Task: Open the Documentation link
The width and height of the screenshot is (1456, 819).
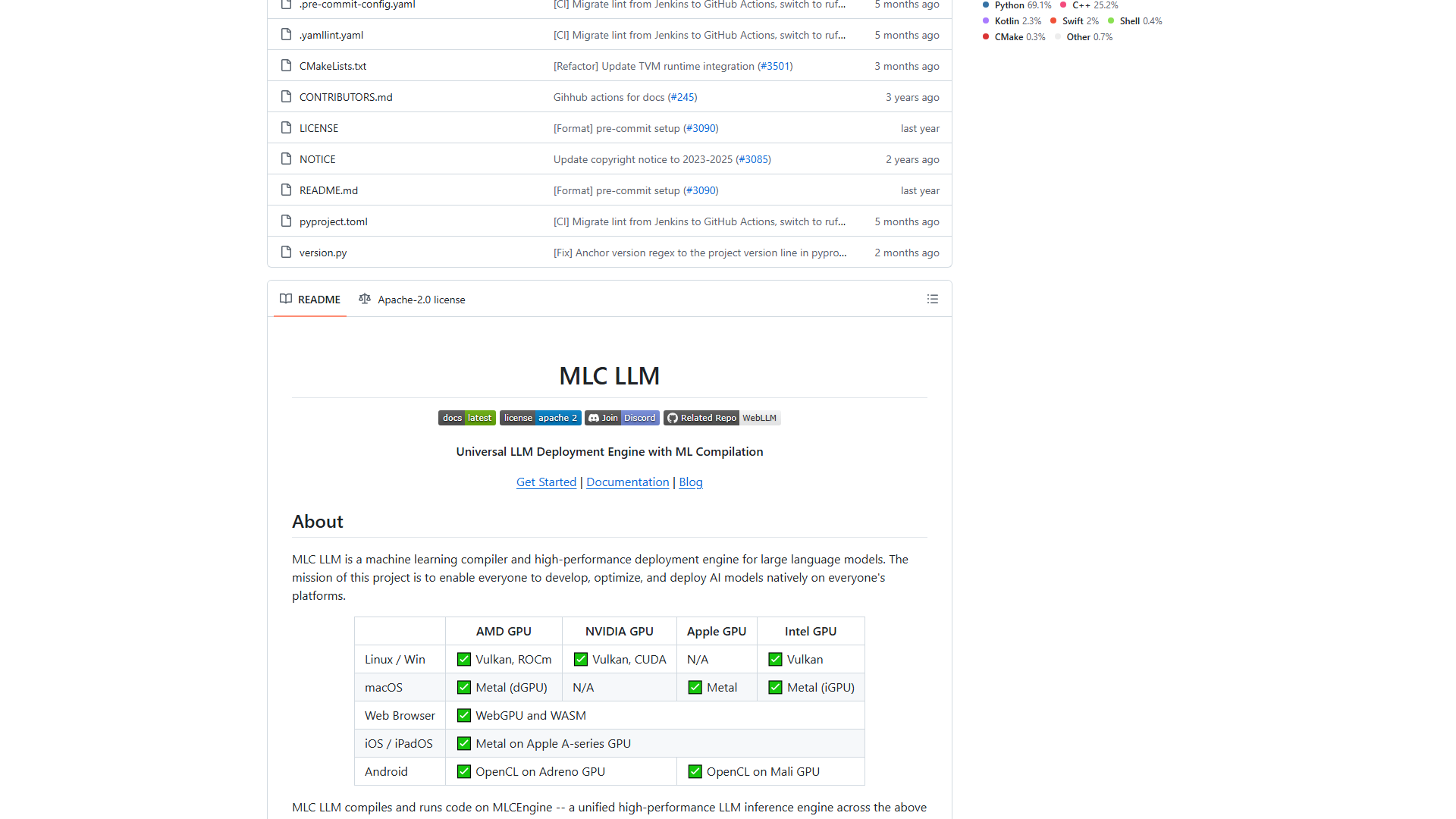Action: 627,482
